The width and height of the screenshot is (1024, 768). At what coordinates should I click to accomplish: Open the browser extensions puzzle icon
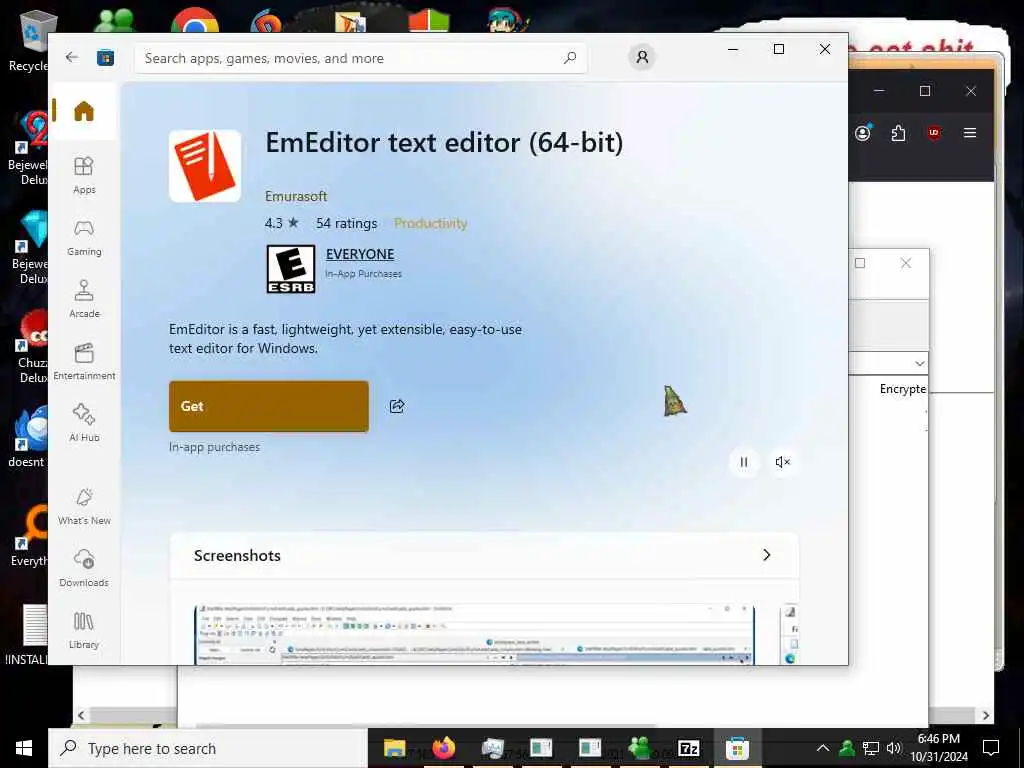coord(898,133)
